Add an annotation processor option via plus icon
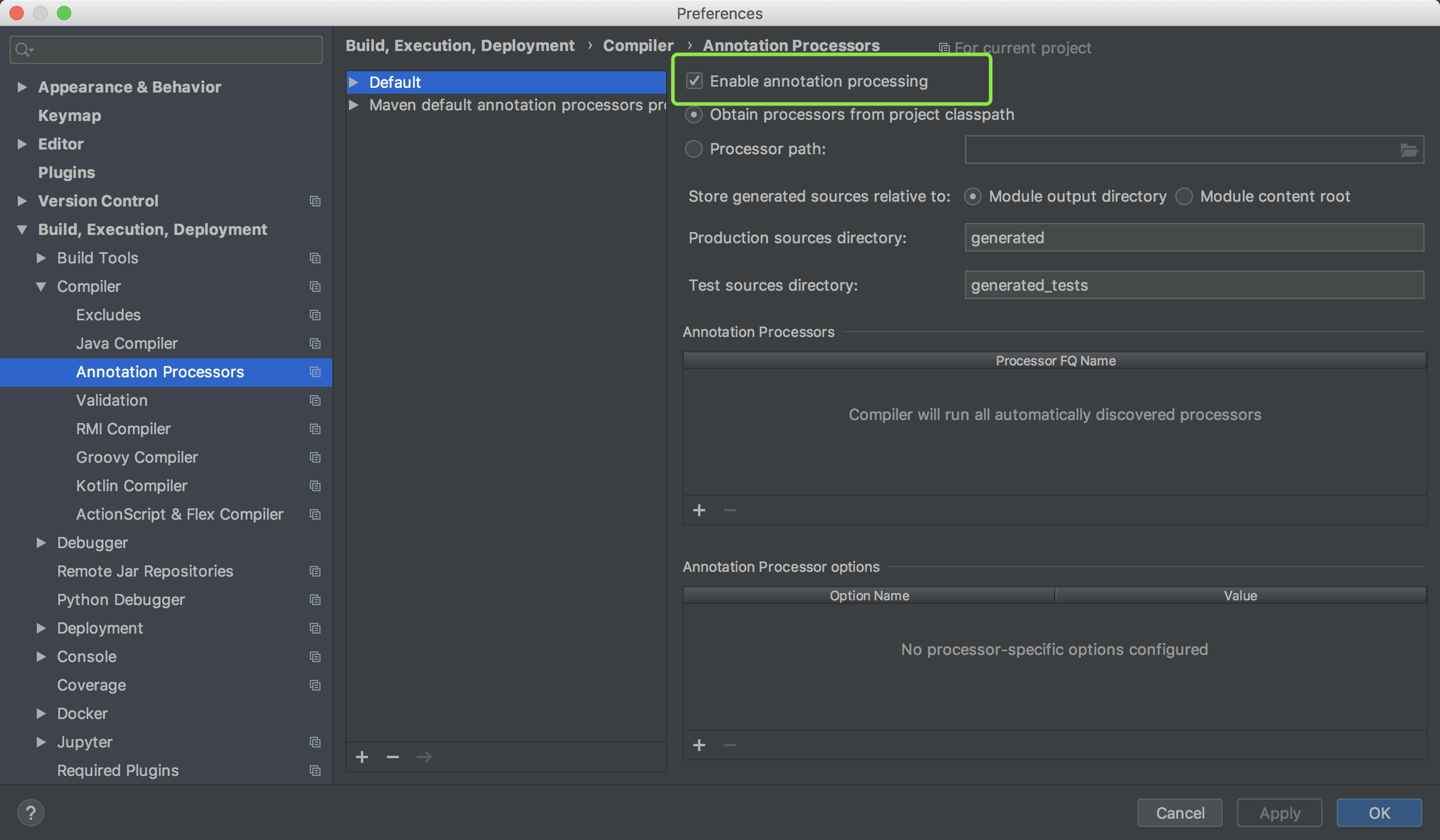1440x840 pixels. tap(699, 745)
